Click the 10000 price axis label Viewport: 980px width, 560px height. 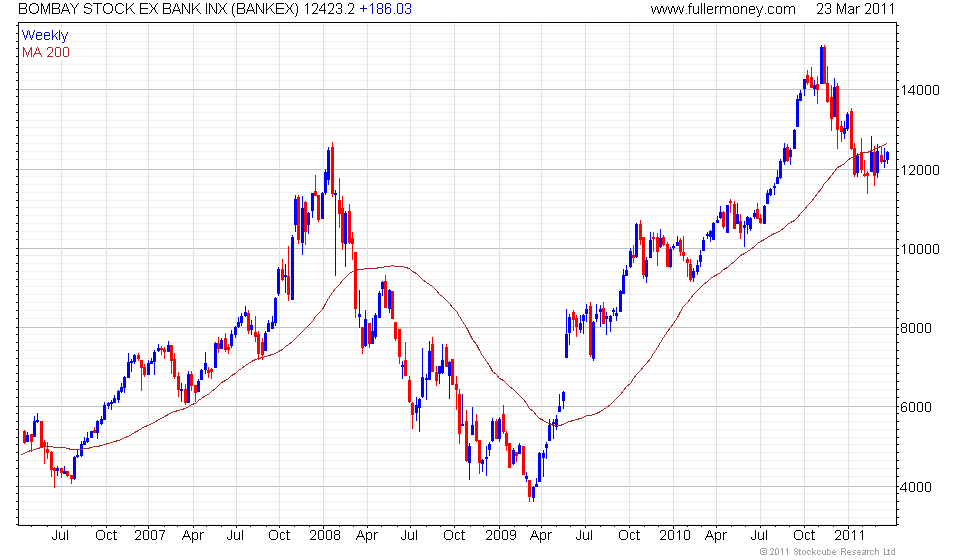click(x=920, y=249)
